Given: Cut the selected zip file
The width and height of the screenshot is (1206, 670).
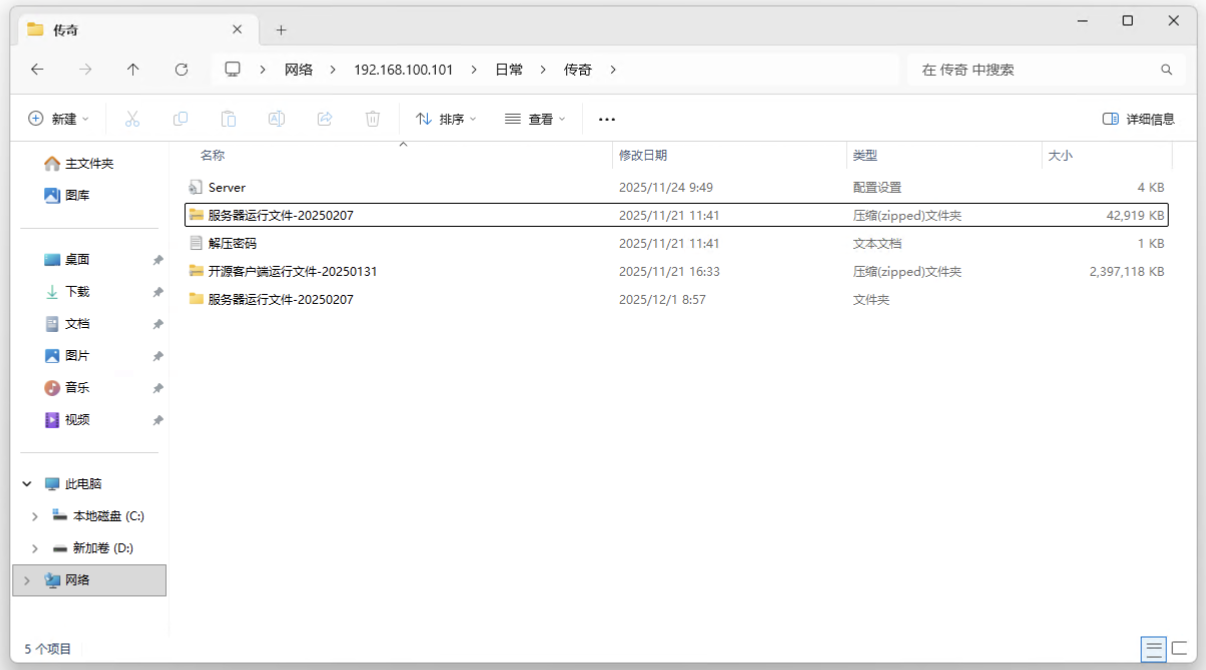Looking at the screenshot, I should (x=131, y=119).
